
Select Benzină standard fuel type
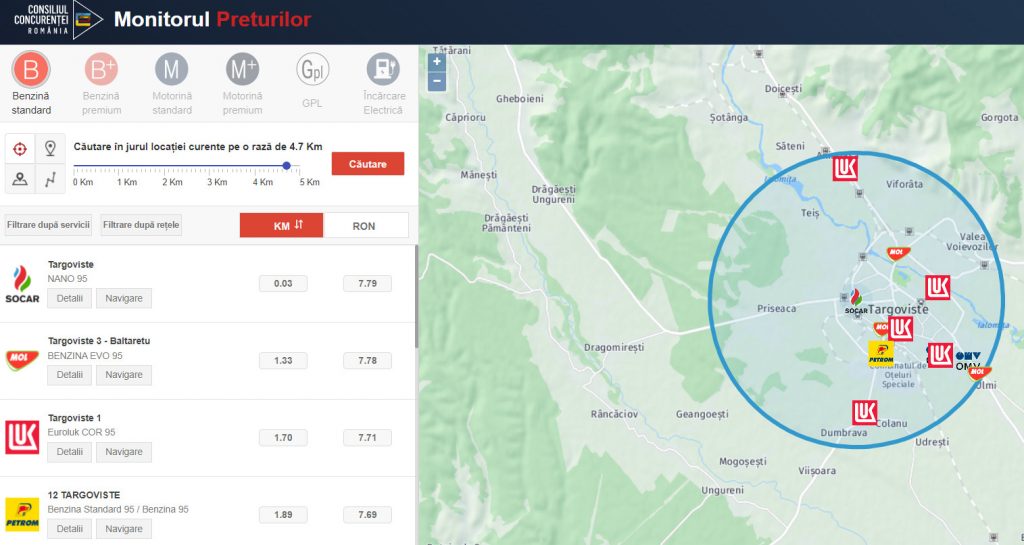31,71
